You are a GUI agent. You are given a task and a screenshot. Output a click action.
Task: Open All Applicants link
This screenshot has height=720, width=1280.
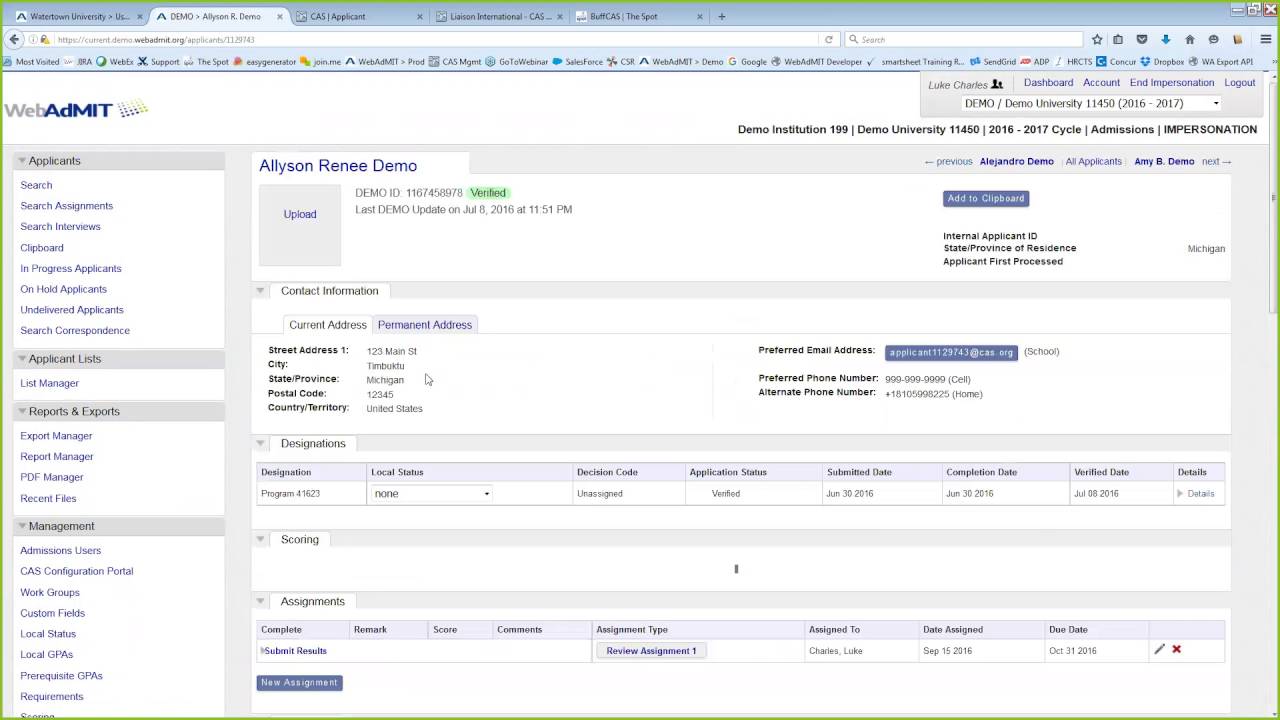(x=1093, y=161)
